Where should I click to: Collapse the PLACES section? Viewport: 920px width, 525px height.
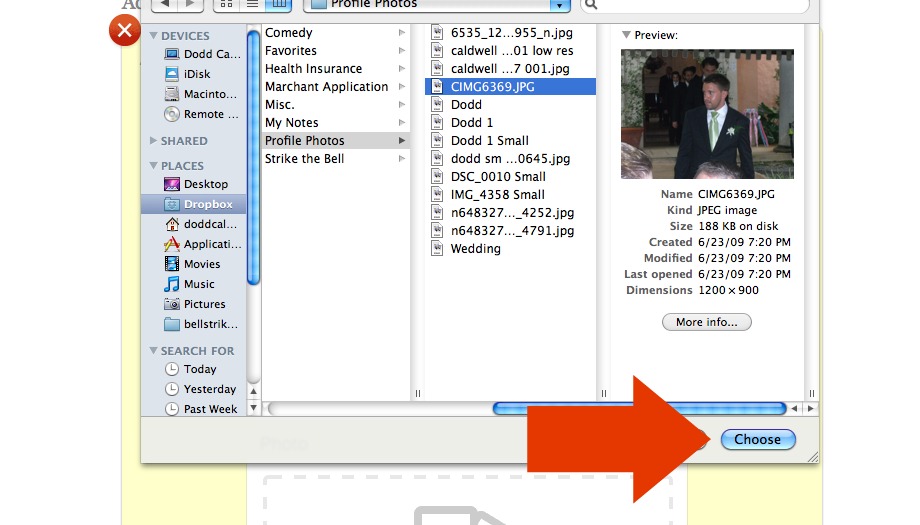pos(153,166)
